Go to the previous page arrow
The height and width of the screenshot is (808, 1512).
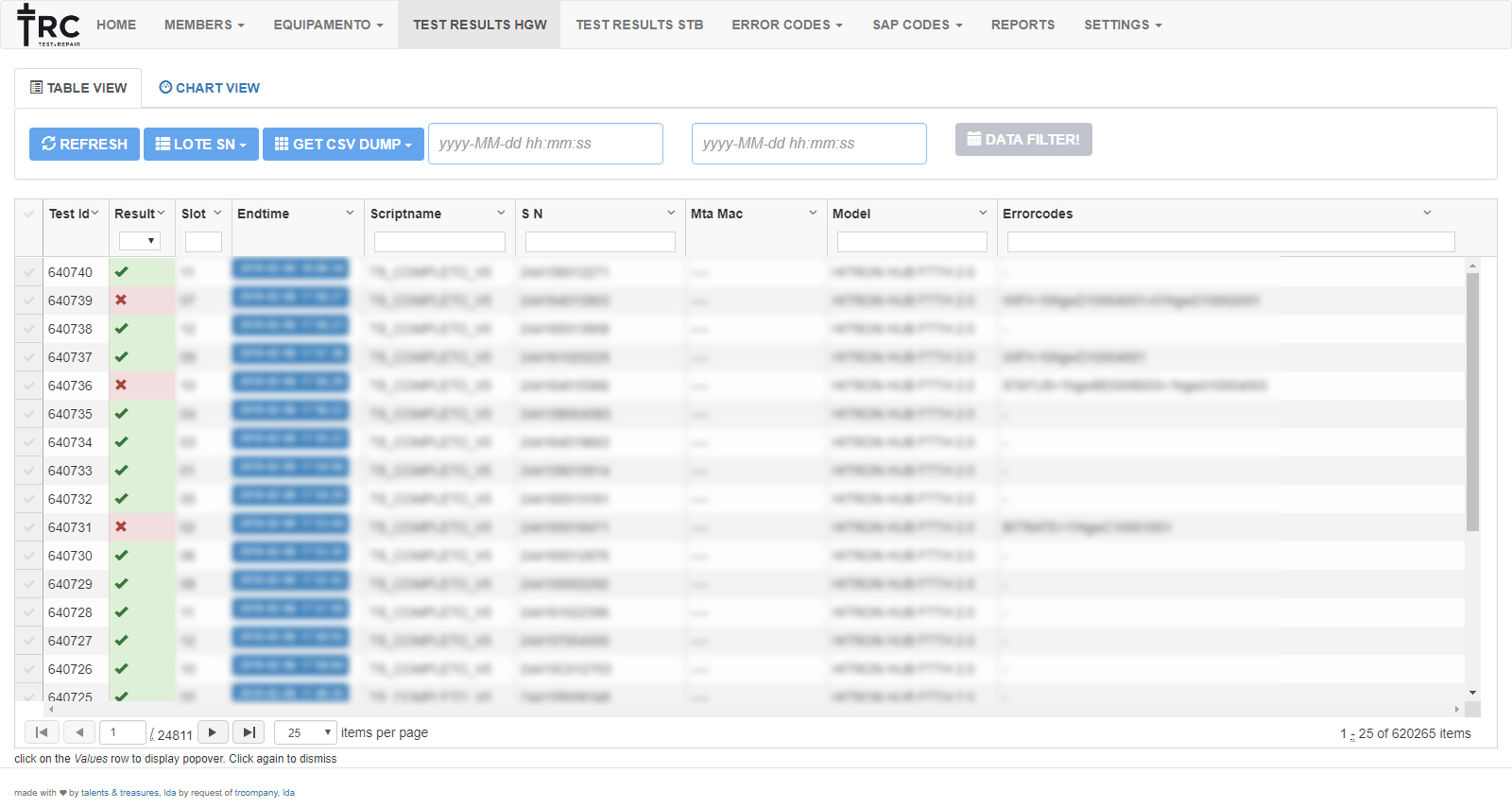(x=79, y=732)
